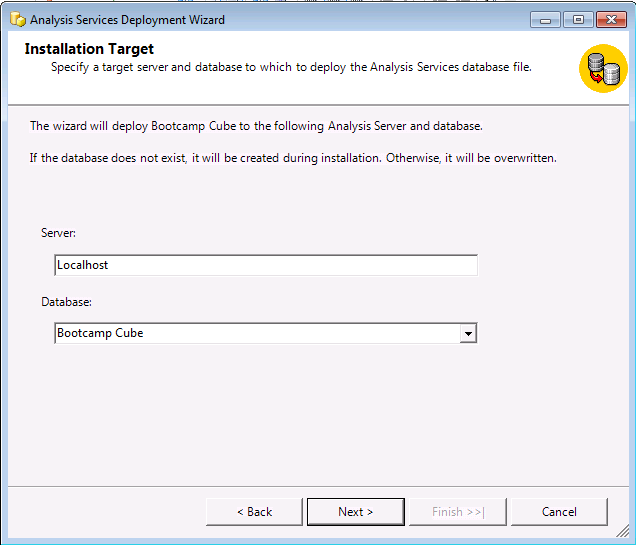Close the Analysis Services Deployment Wizard
The image size is (636, 545).
tap(609, 19)
